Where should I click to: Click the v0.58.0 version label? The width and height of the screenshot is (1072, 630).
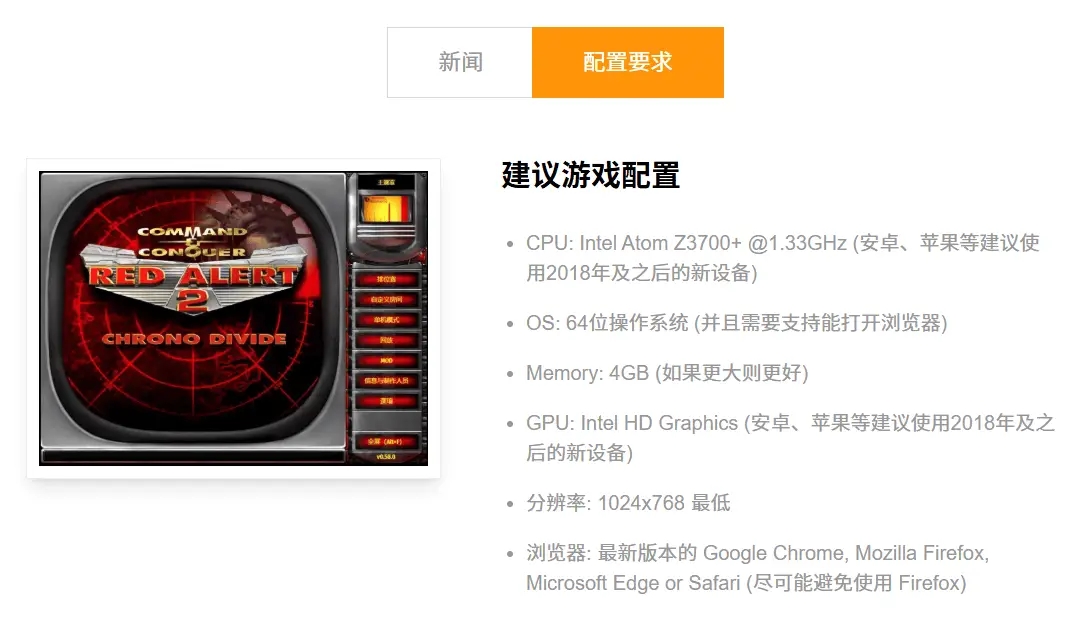click(386, 457)
